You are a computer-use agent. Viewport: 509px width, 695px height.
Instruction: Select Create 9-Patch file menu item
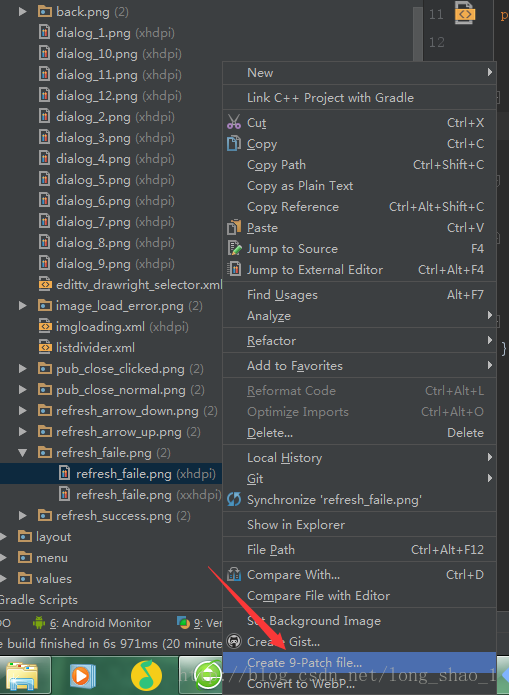359,662
